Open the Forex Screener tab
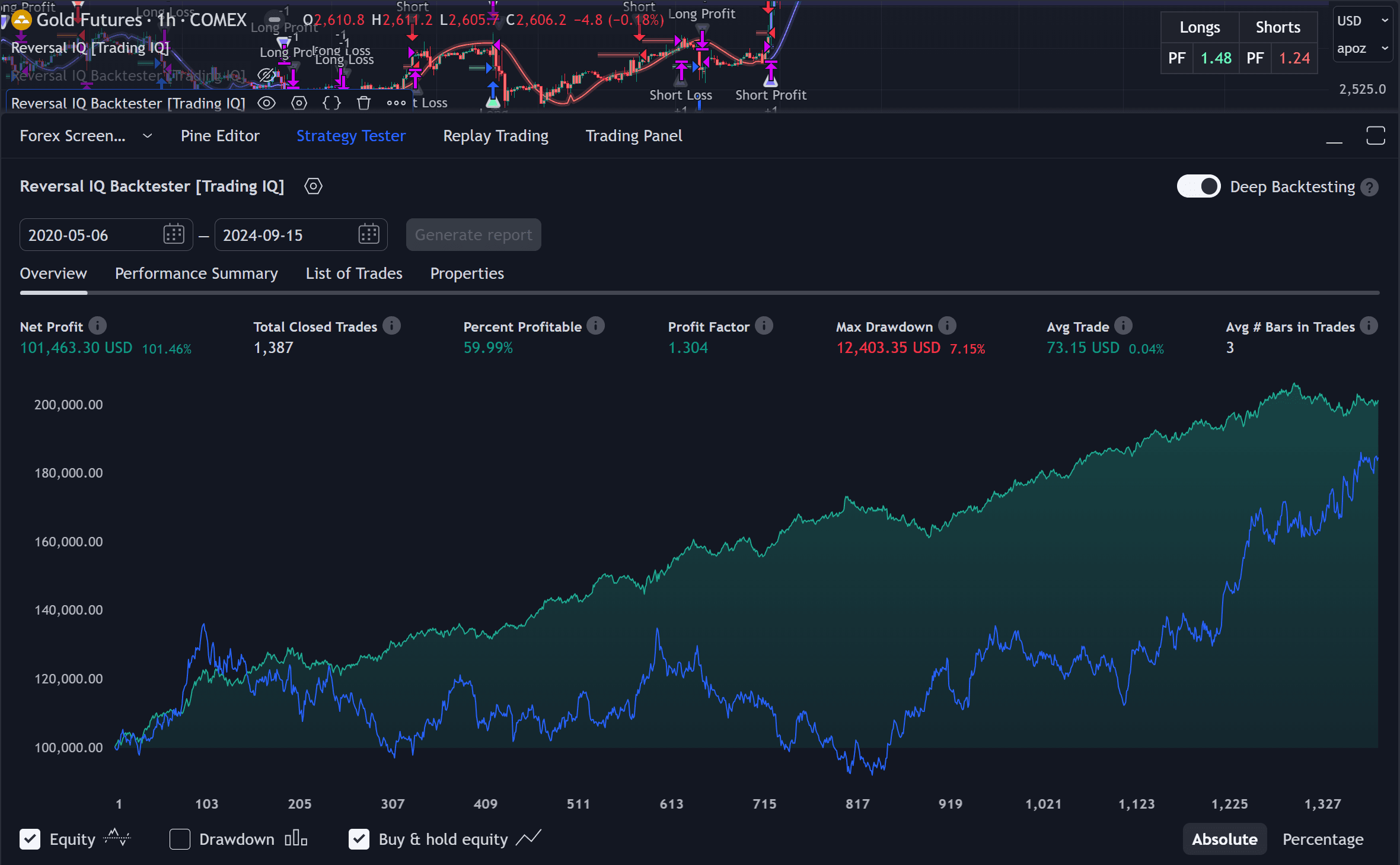The height and width of the screenshot is (865, 1400). pos(72,136)
